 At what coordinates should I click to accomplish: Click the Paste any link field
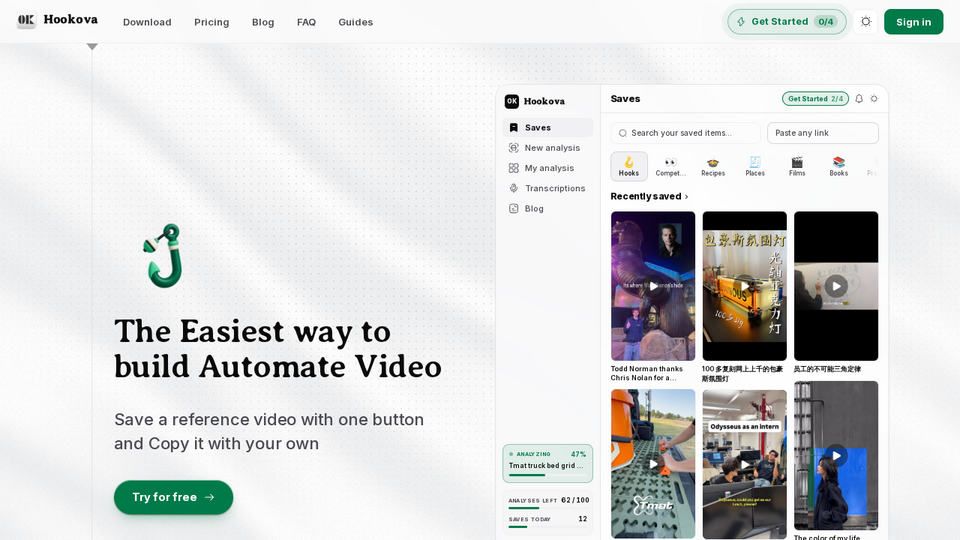click(x=823, y=133)
